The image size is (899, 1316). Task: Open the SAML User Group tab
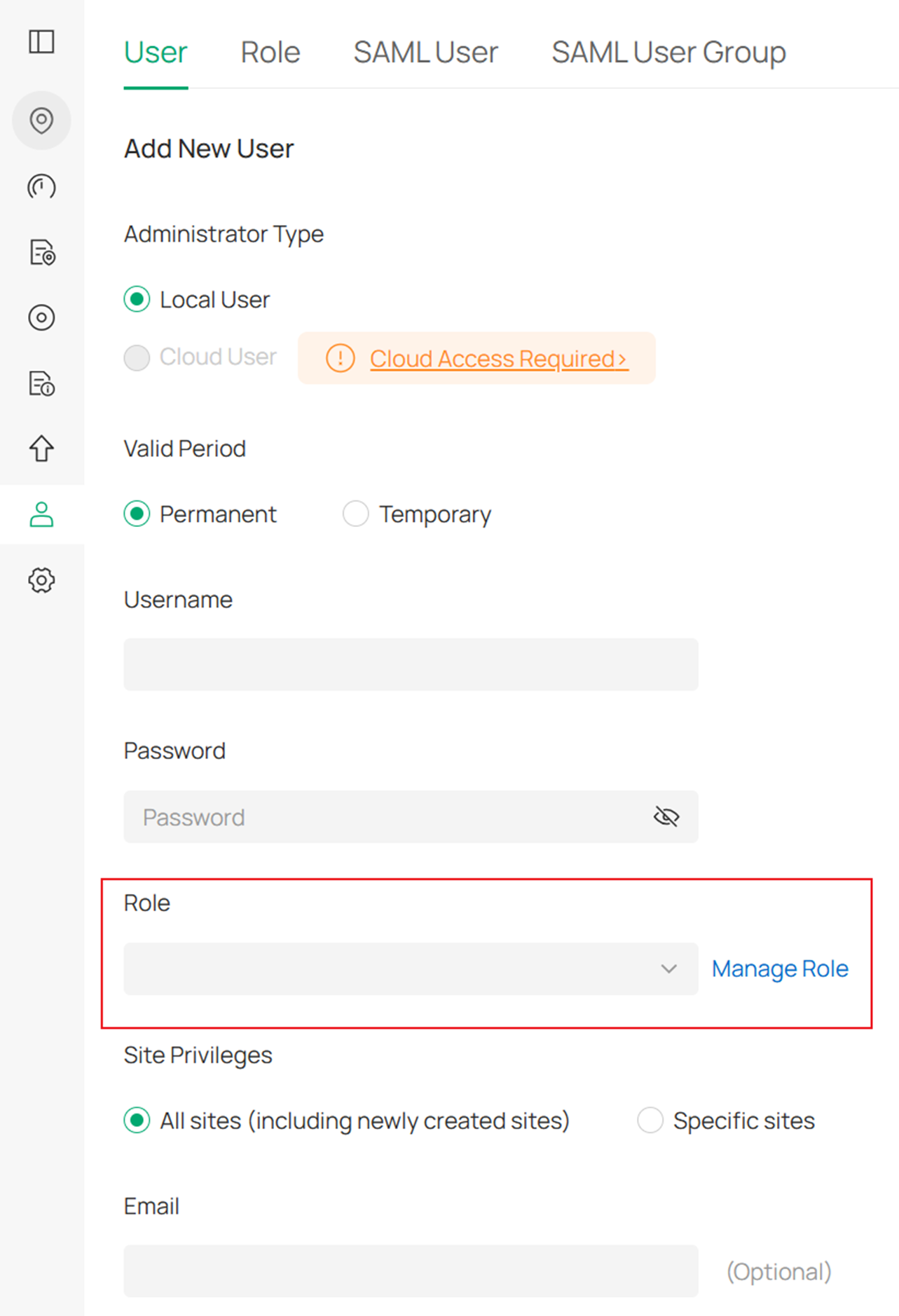668,52
